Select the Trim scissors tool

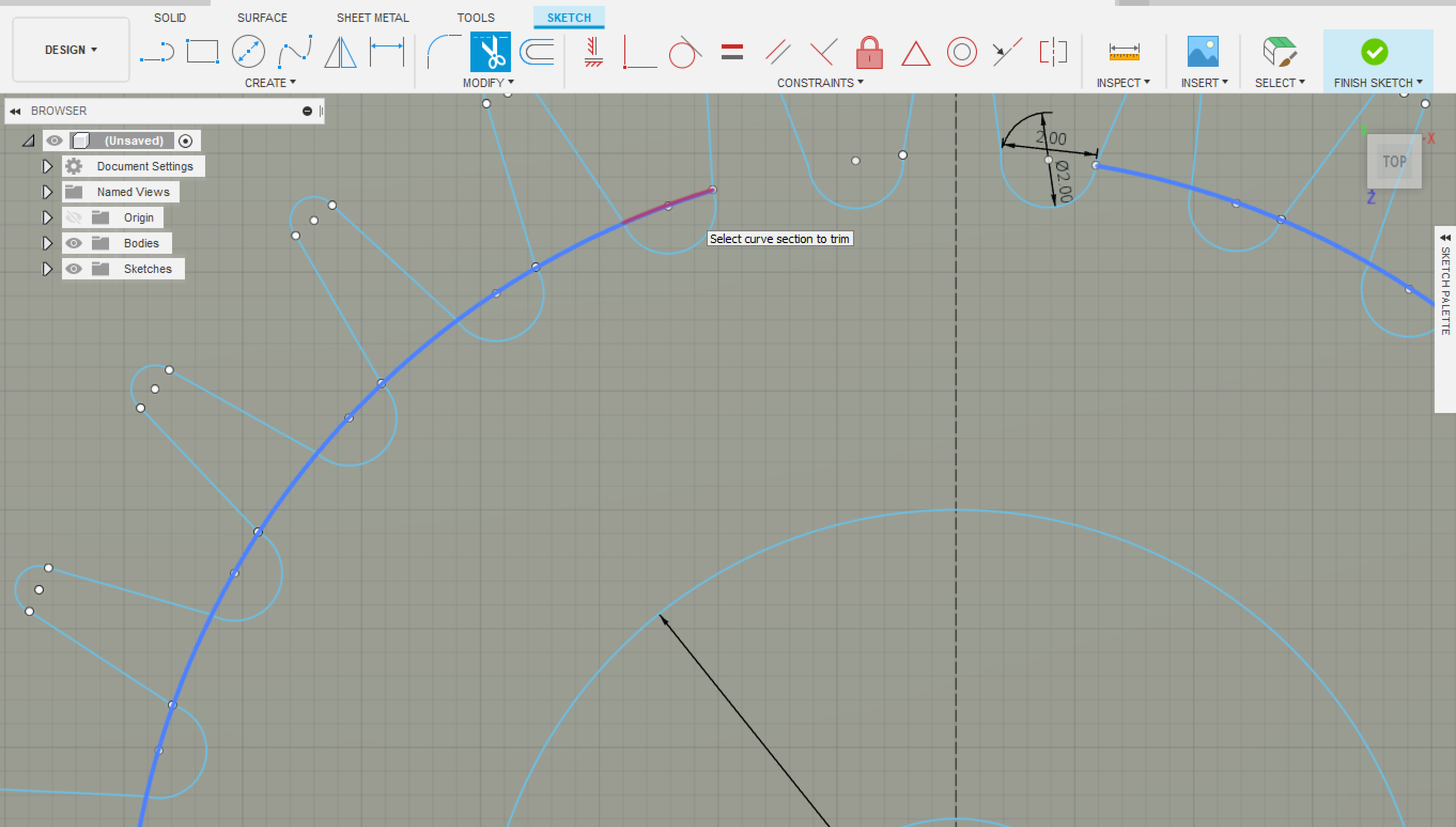[x=490, y=52]
